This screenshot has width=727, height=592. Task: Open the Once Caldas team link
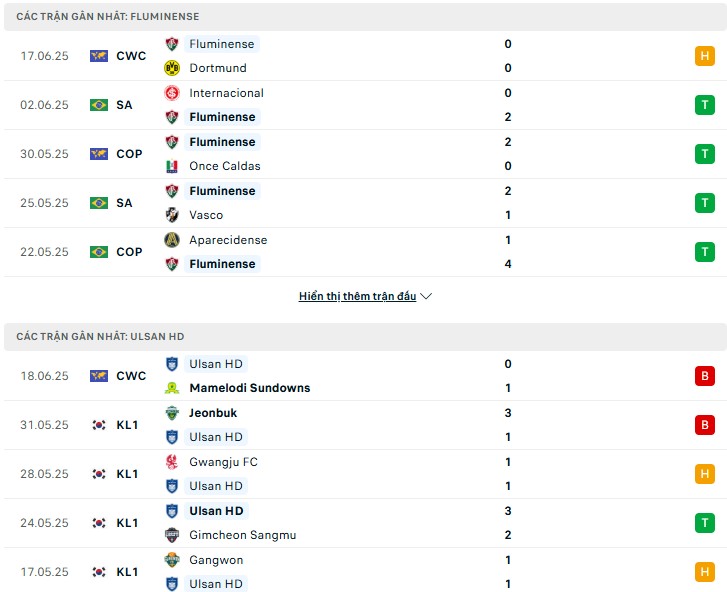tap(225, 166)
